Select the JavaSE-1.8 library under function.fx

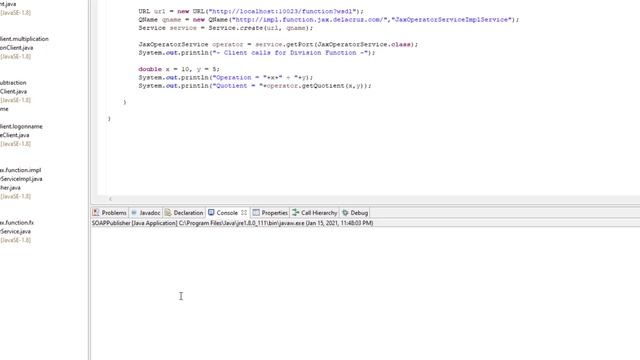[16, 240]
